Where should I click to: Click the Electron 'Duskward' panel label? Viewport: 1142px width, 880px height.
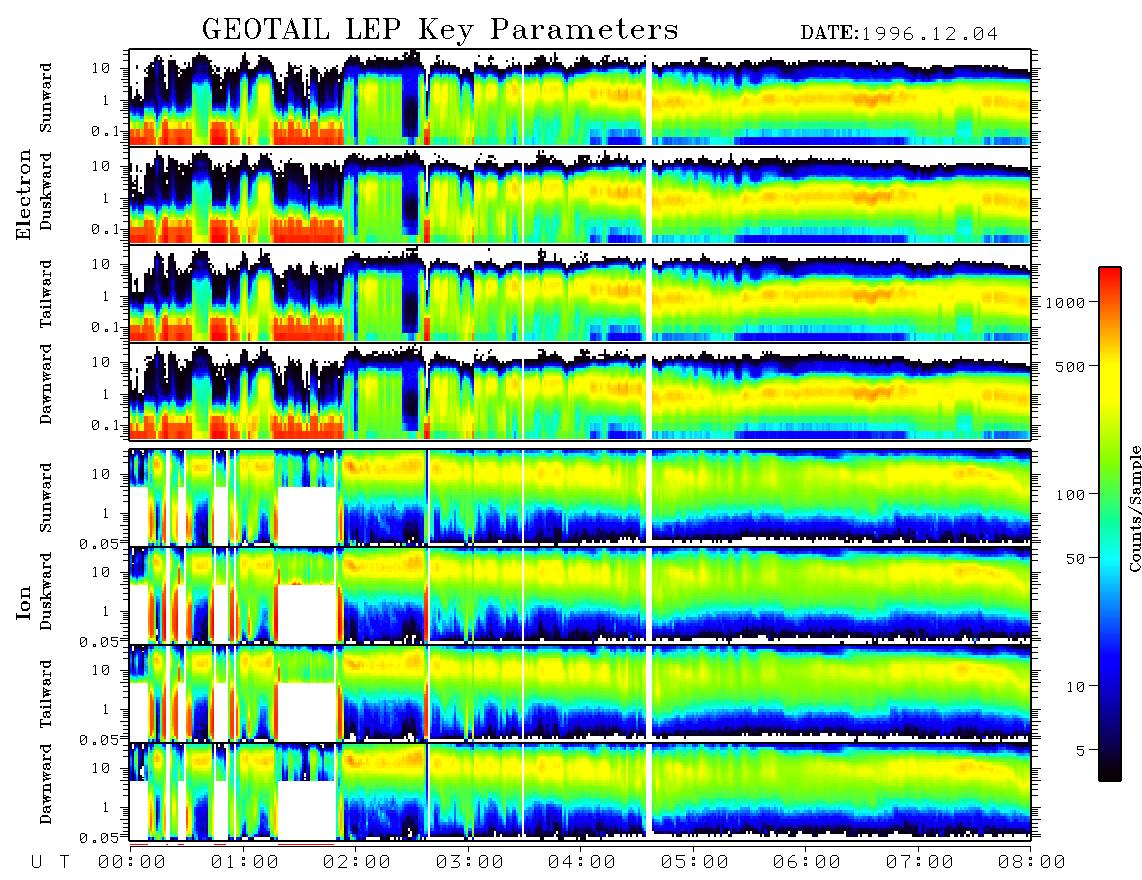[45, 192]
